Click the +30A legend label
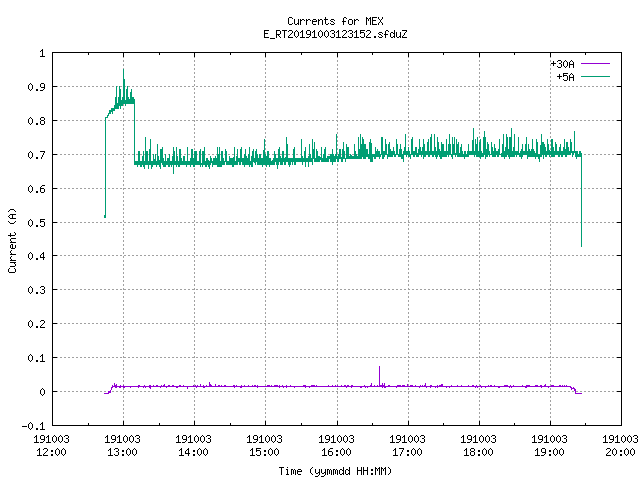 pyautogui.click(x=562, y=64)
